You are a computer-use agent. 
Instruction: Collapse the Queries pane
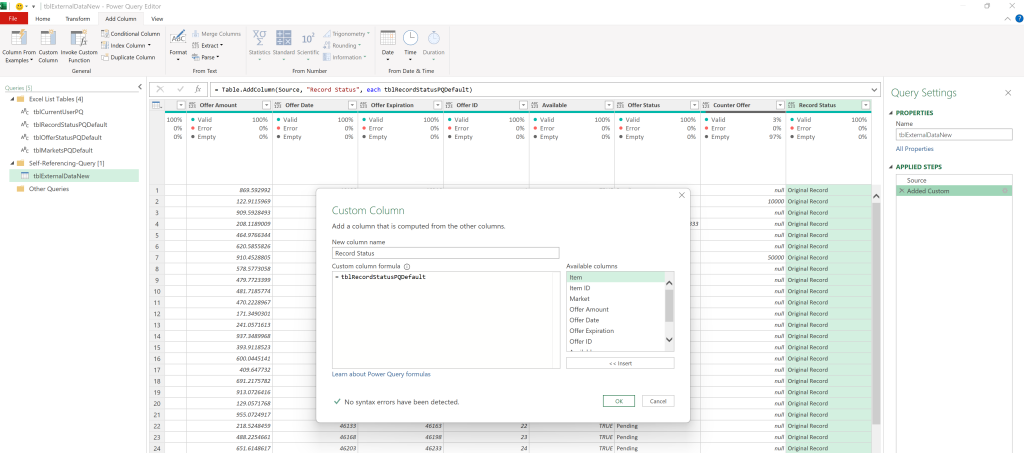140,87
